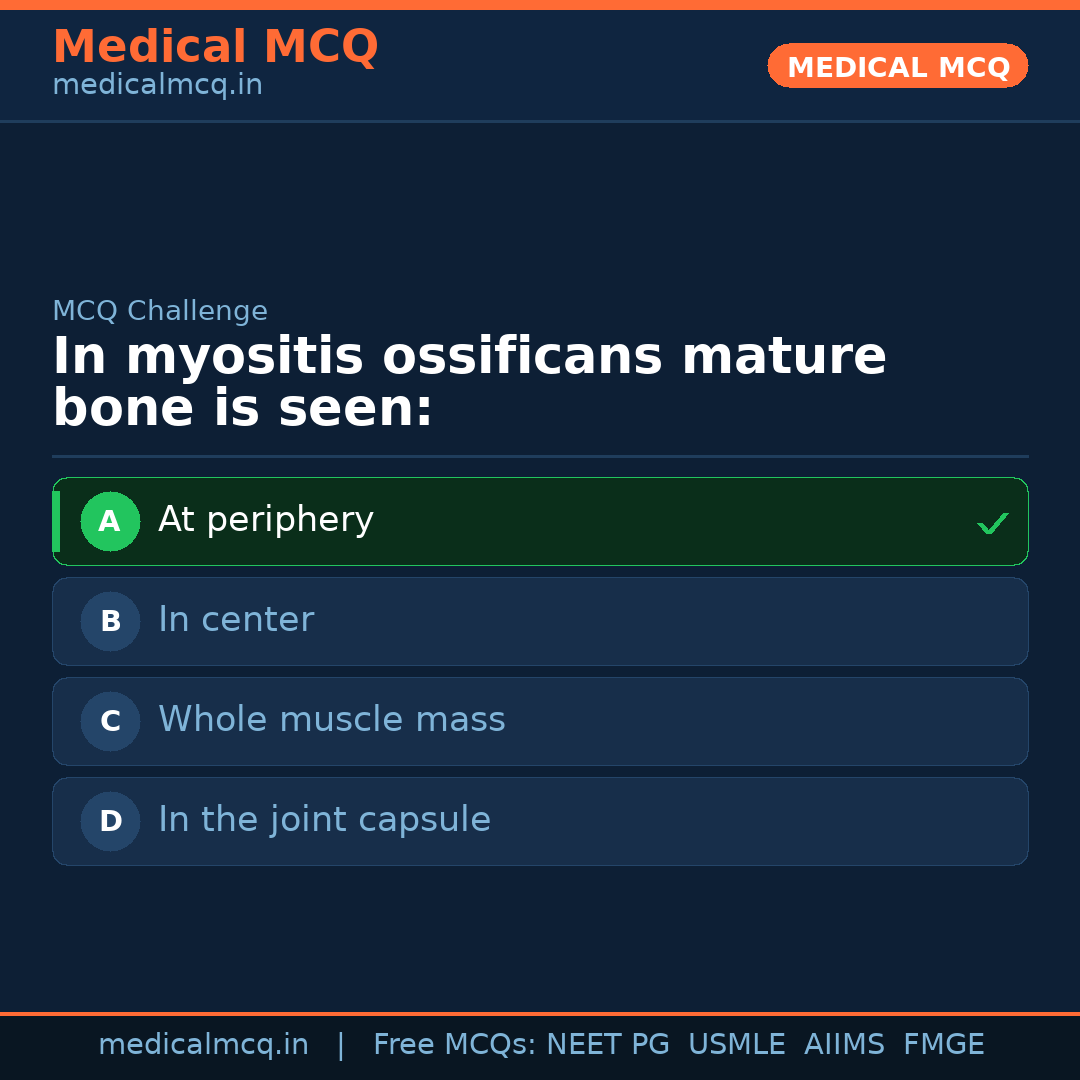The image size is (1080, 1080).
Task: Click the green left accent bar on option A
Action: (x=56, y=521)
